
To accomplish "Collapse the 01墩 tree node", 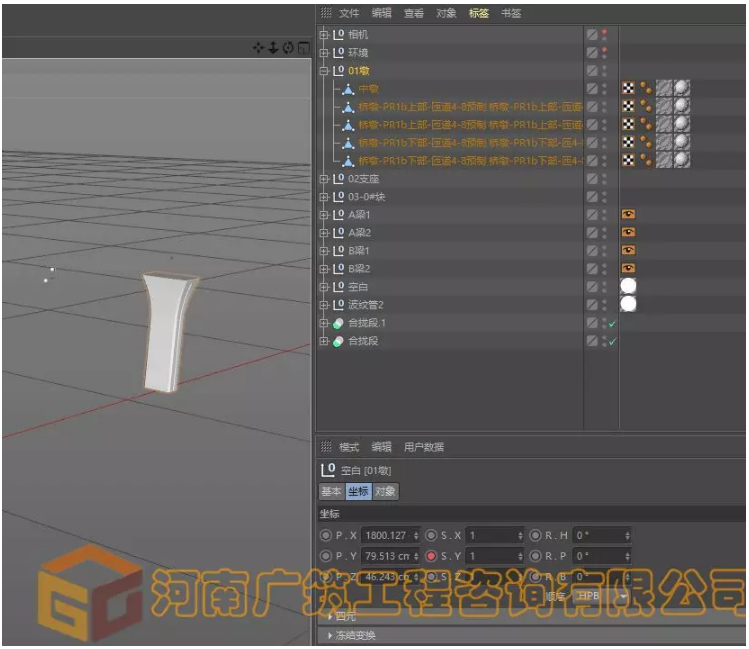I will tap(324, 71).
